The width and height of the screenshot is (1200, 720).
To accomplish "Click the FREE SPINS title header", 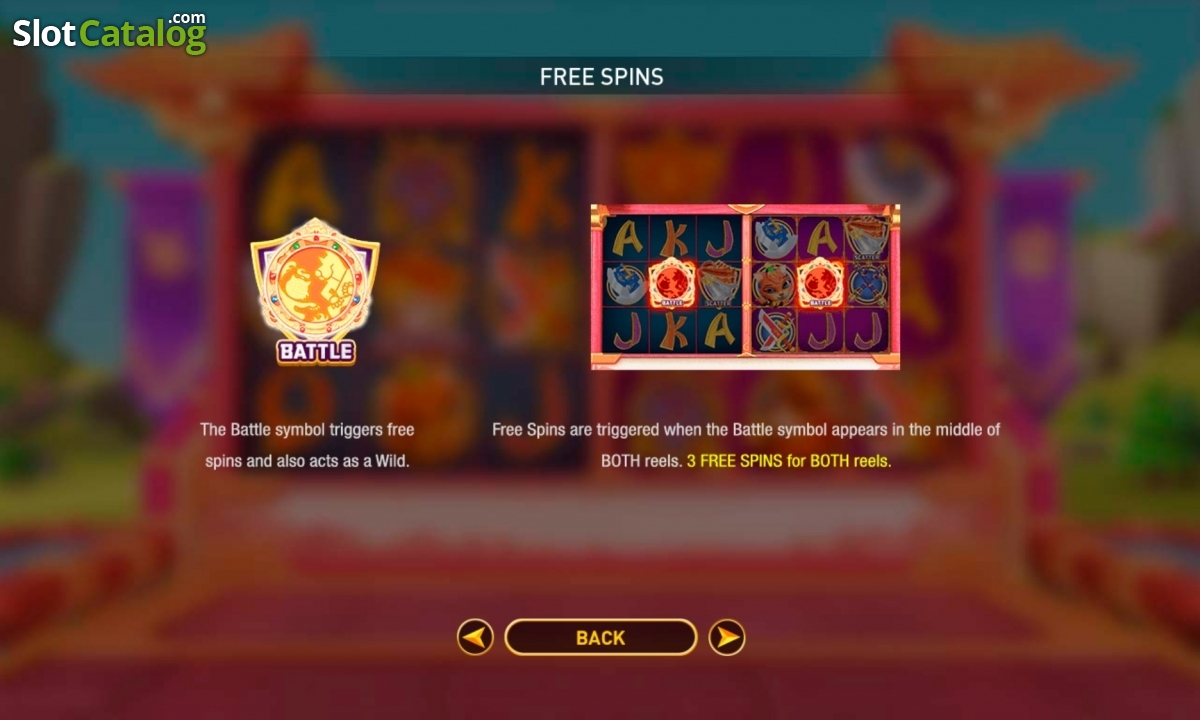I will click(601, 77).
